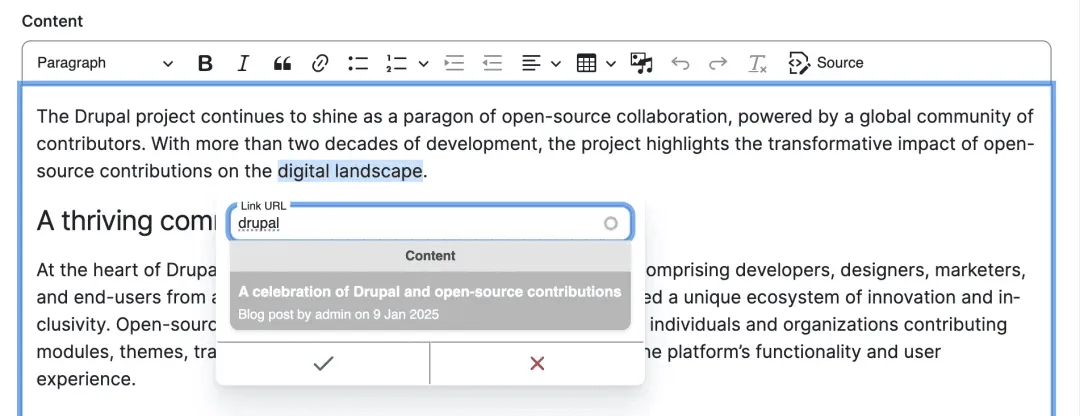Confirm the link with the checkmark button
The width and height of the screenshot is (1080, 416).
point(323,364)
